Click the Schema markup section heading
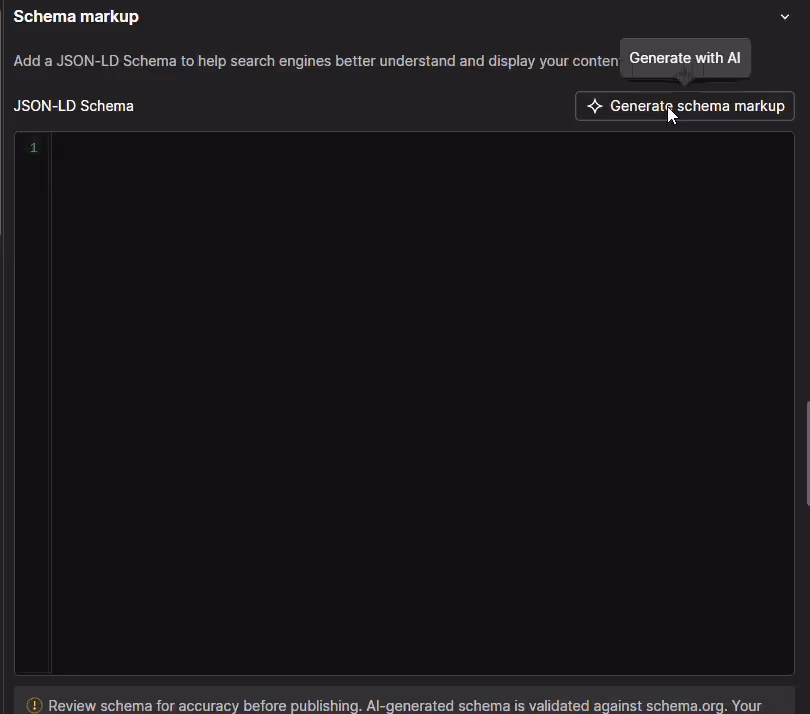 click(76, 17)
